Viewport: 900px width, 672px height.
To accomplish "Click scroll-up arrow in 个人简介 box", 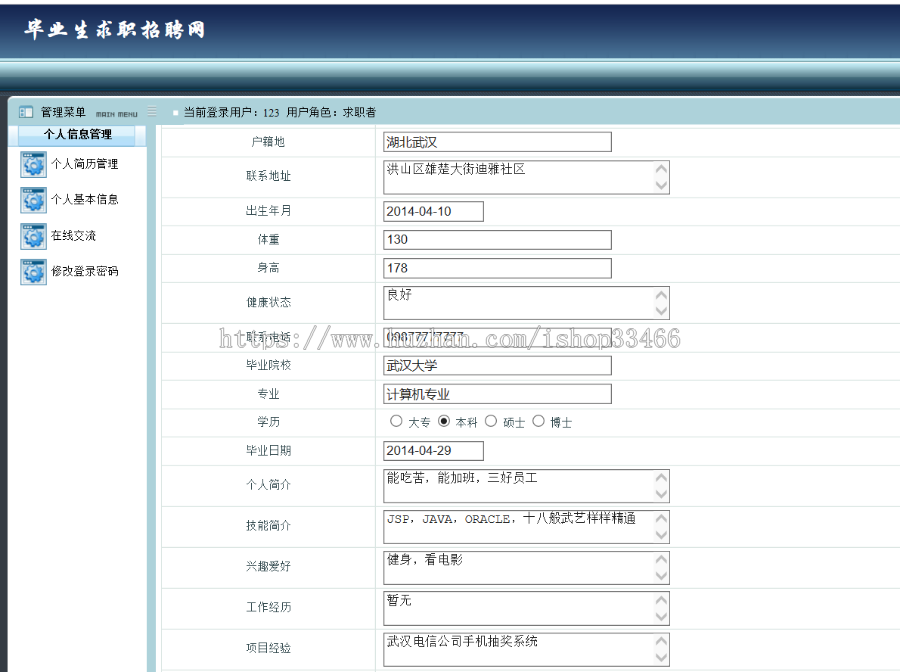I will point(661,477).
